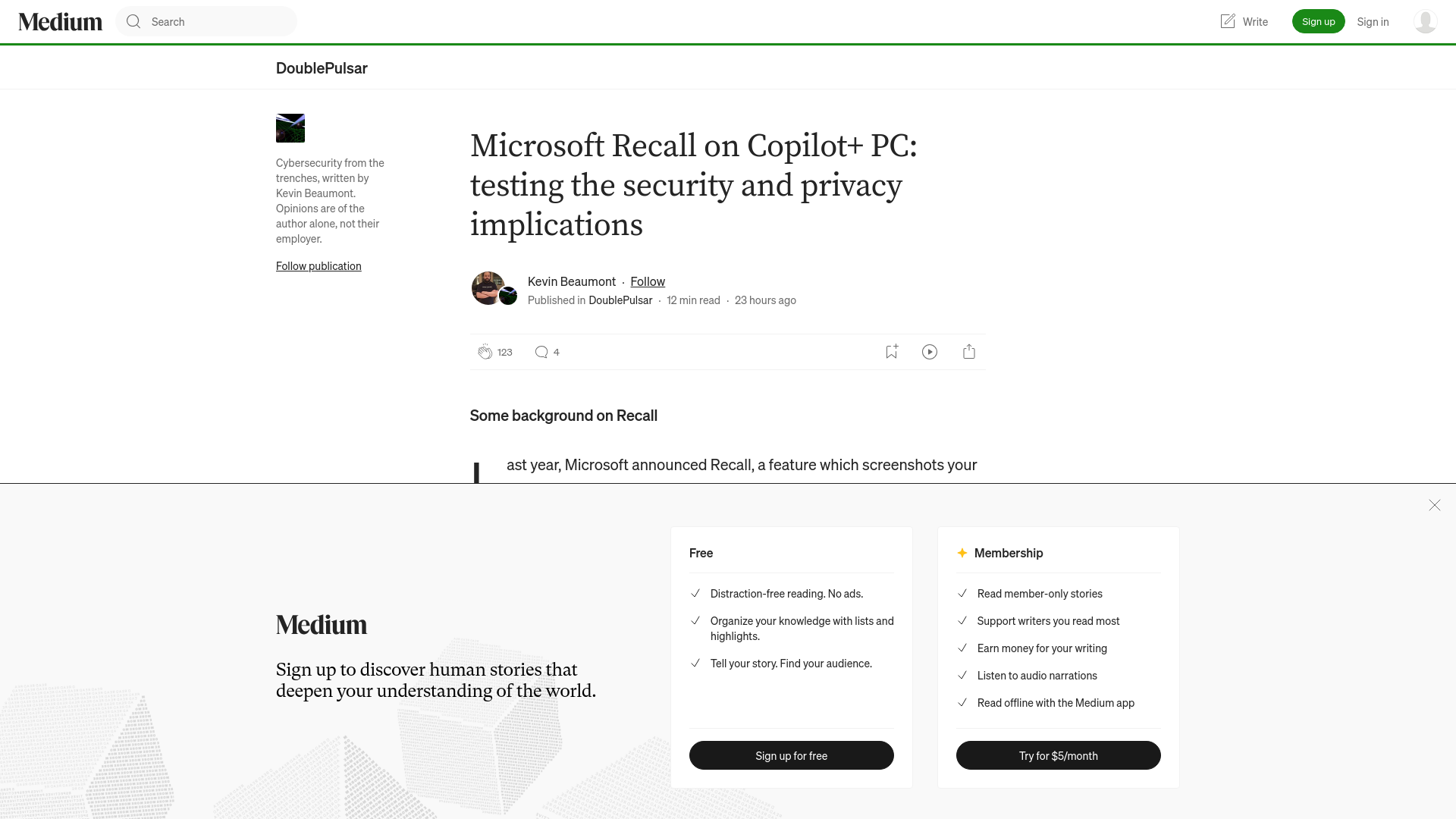This screenshot has width=1456, height=819.
Task: Click 'Tell your story. Find your audience.' item
Action: (x=791, y=664)
